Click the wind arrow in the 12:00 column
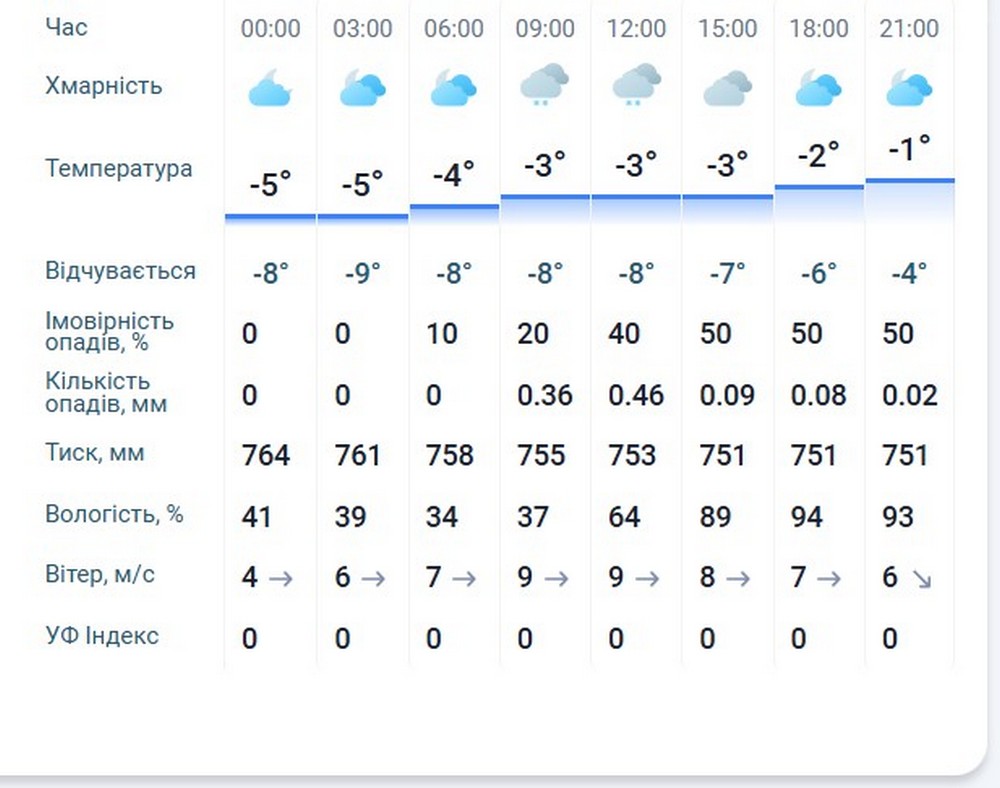This screenshot has width=1000, height=788. (647, 578)
